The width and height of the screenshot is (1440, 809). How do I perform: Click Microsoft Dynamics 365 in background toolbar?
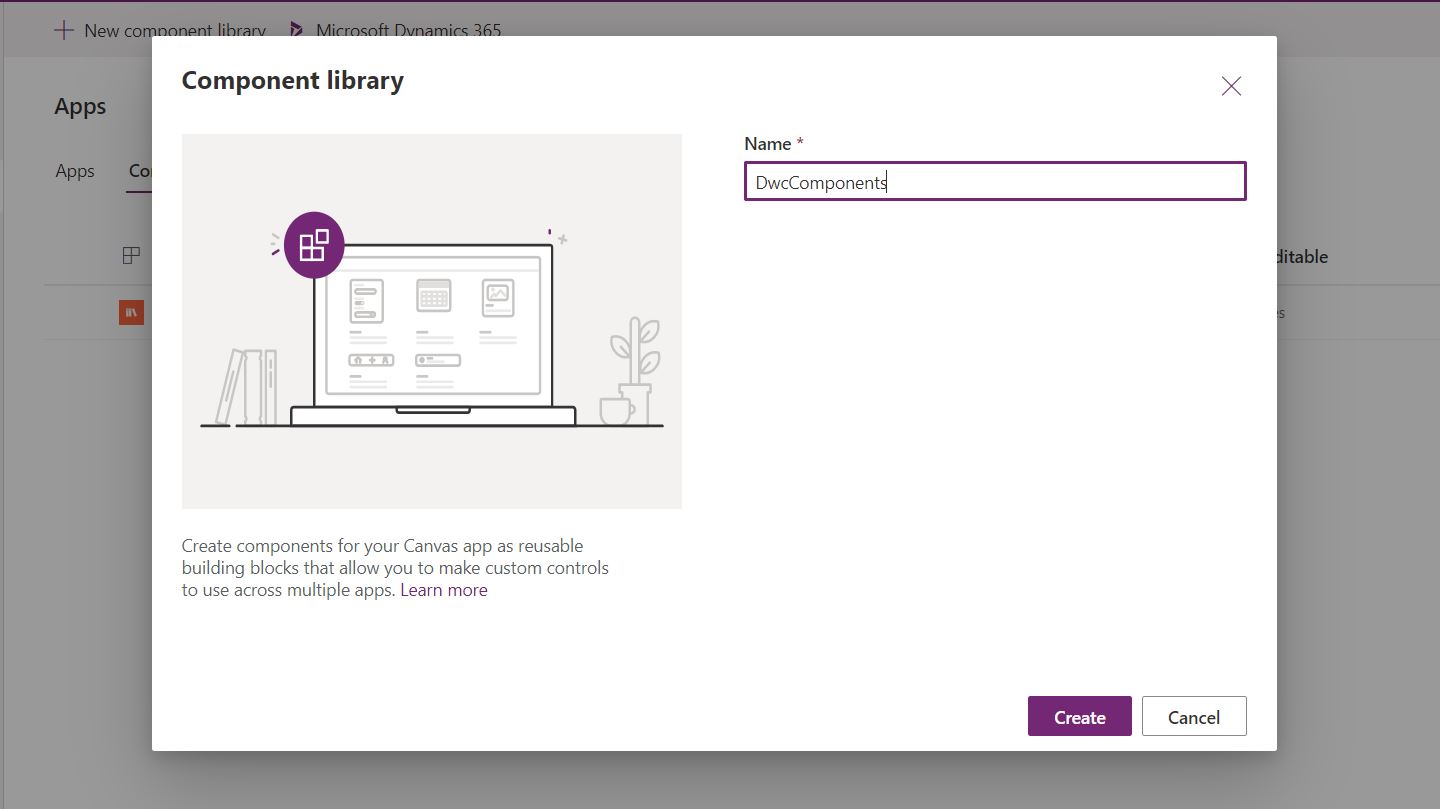395,30
